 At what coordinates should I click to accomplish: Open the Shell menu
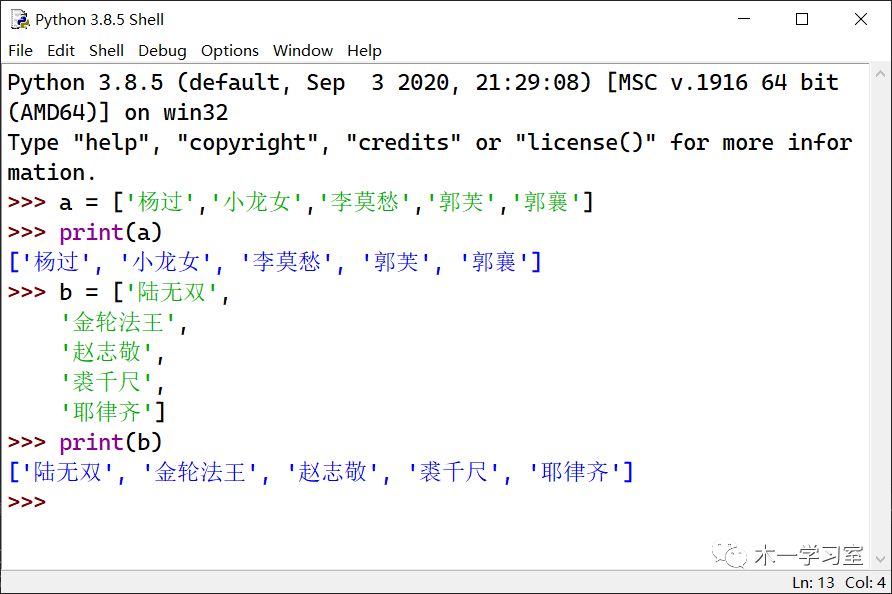(x=106, y=50)
